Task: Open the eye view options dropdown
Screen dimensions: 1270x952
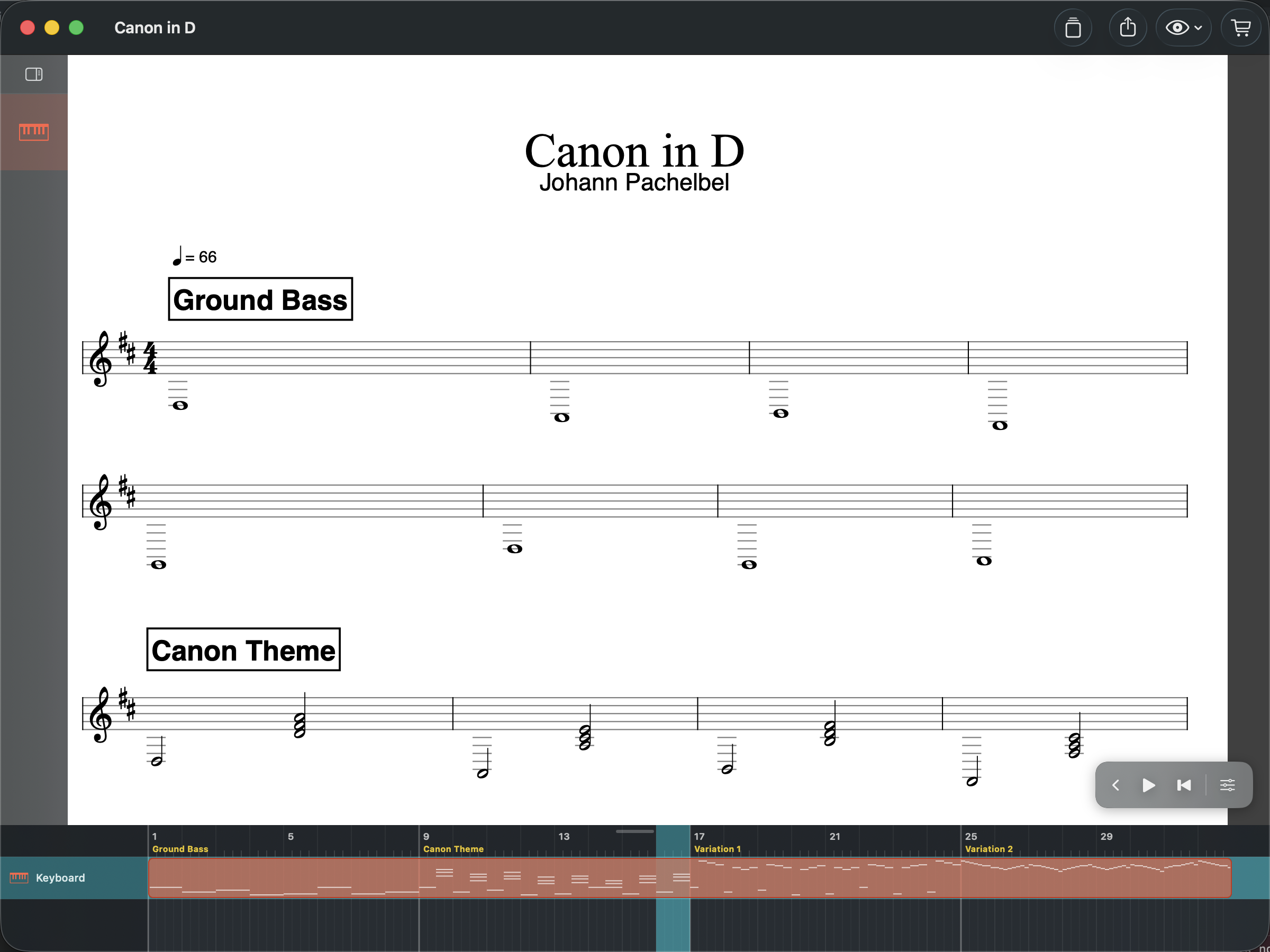Action: [1183, 28]
